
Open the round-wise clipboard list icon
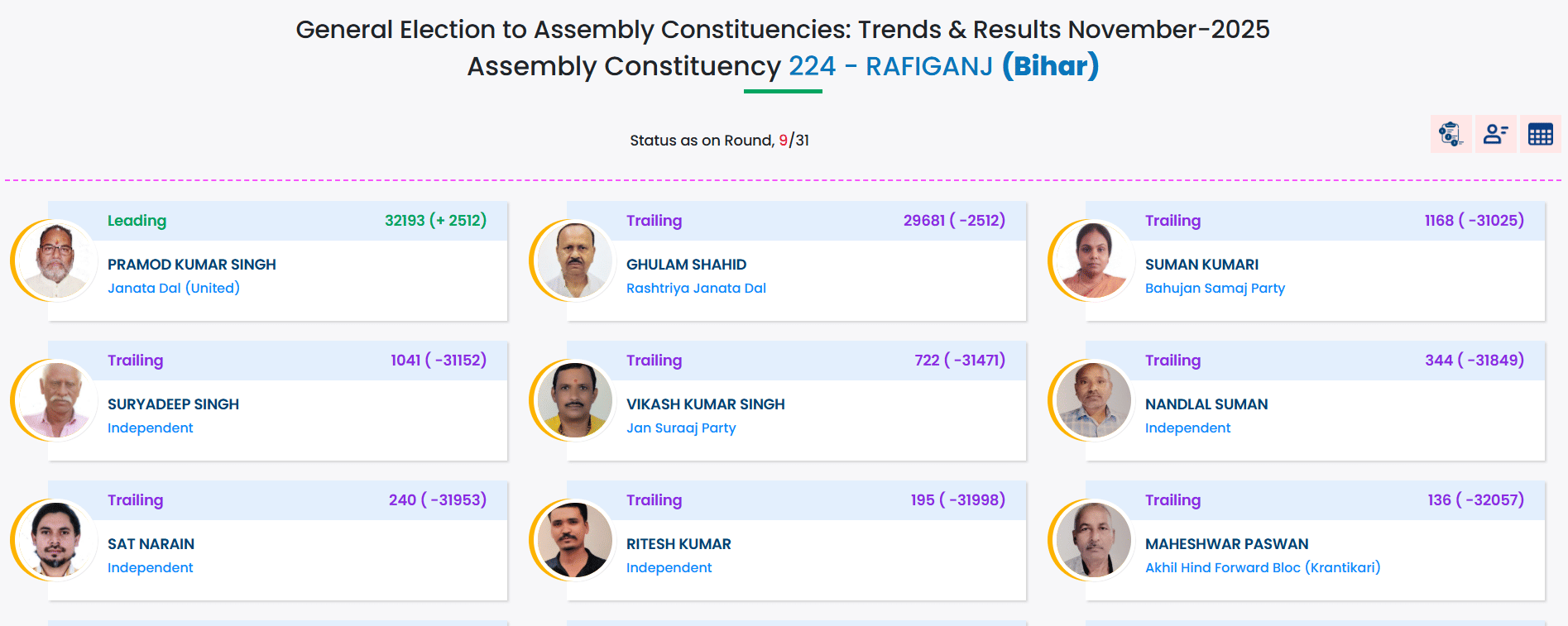1451,134
